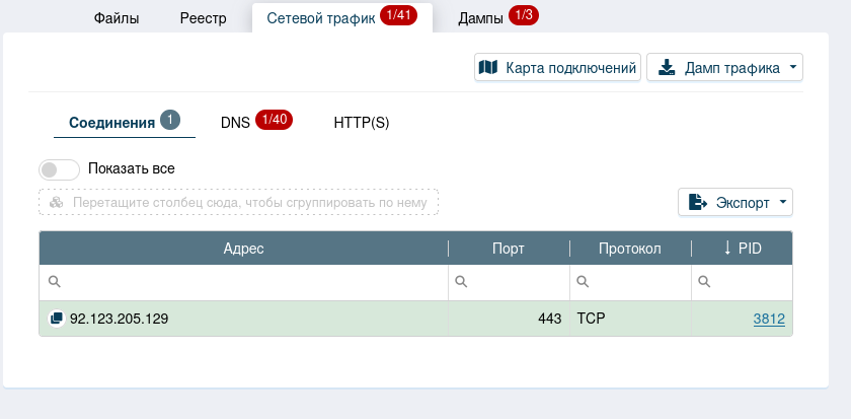Sort by the Адрес column header
This screenshot has height=419, width=851.
click(x=243, y=248)
